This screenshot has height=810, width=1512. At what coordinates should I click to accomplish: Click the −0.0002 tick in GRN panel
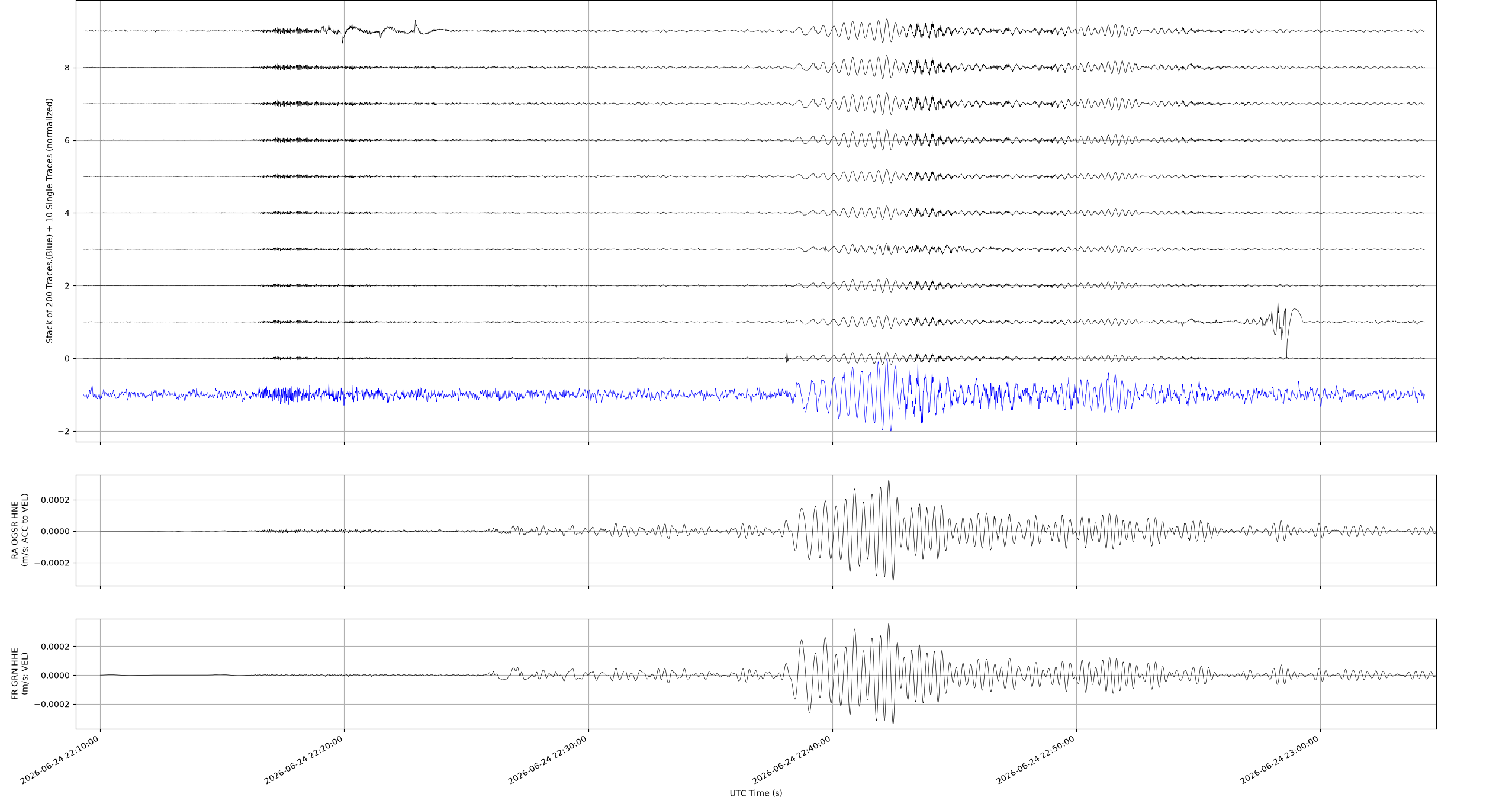(x=52, y=704)
